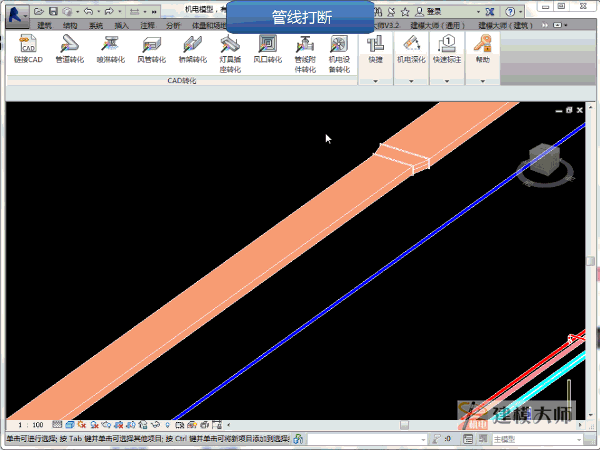Click the duct transition fitting
600x450 pixels.
(402, 159)
